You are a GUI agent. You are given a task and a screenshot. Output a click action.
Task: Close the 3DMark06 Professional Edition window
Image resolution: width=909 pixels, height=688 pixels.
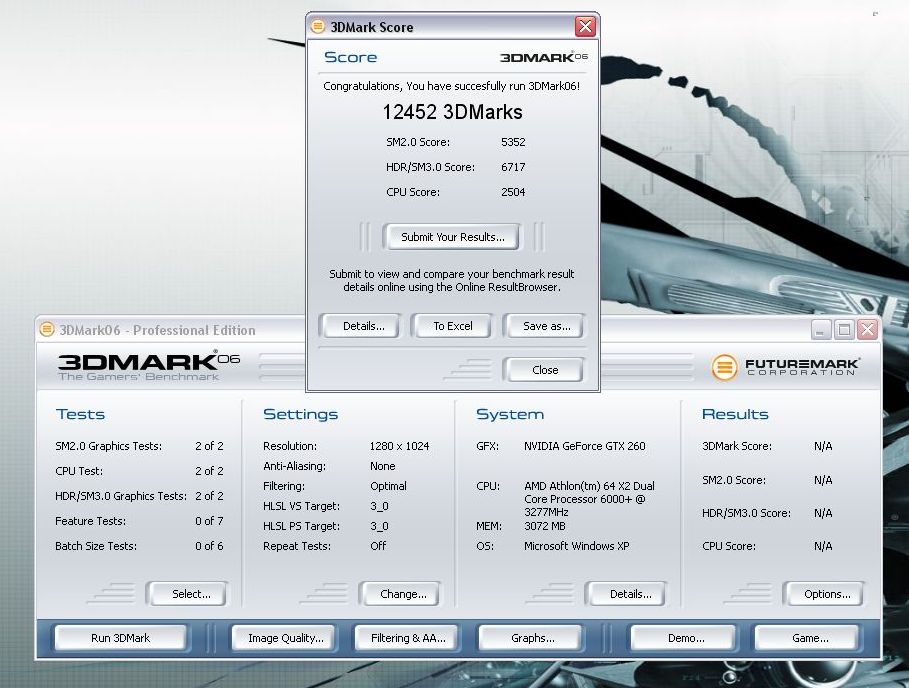[x=867, y=330]
